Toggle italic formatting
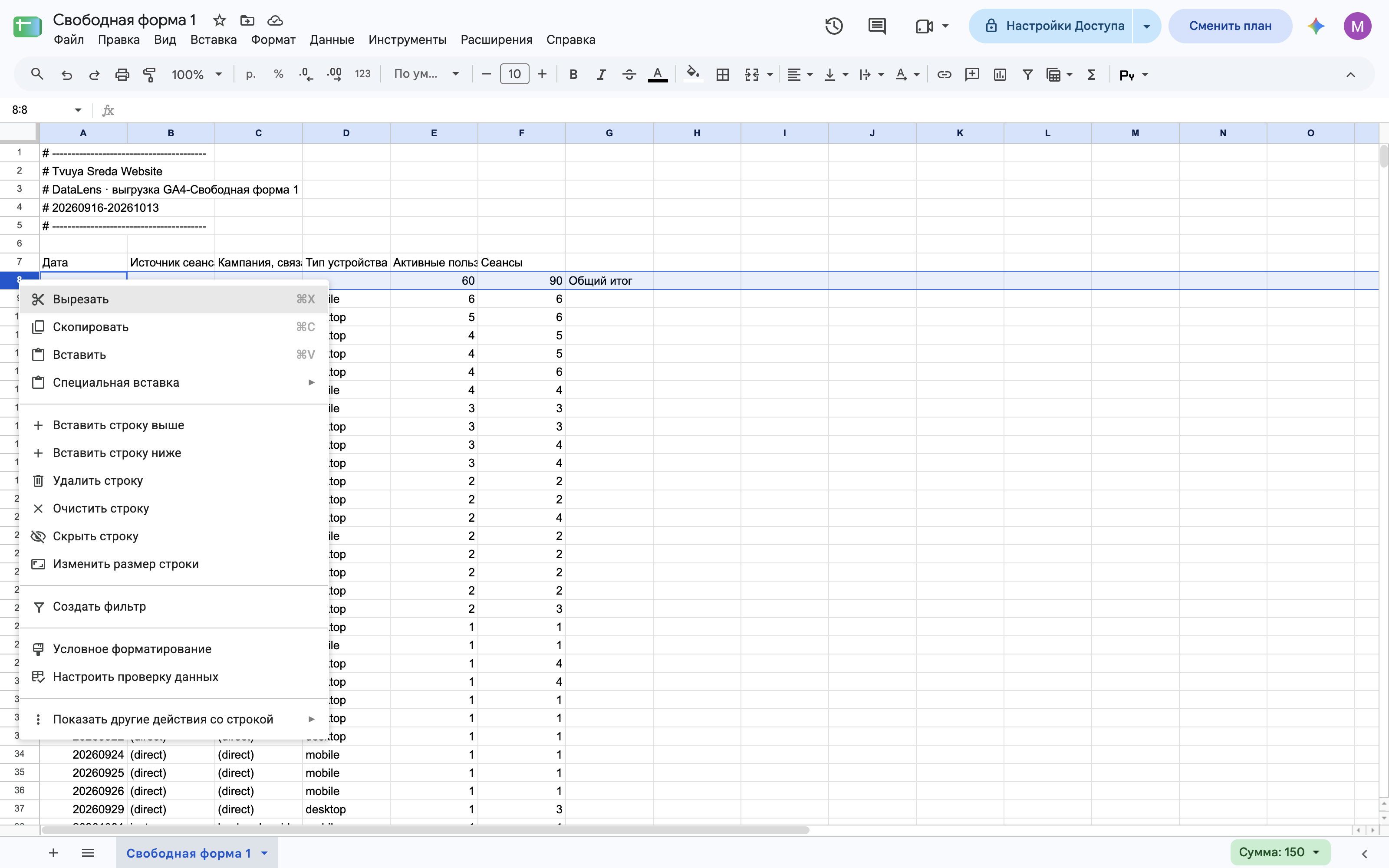Viewport: 1389px width, 868px height. (x=601, y=75)
